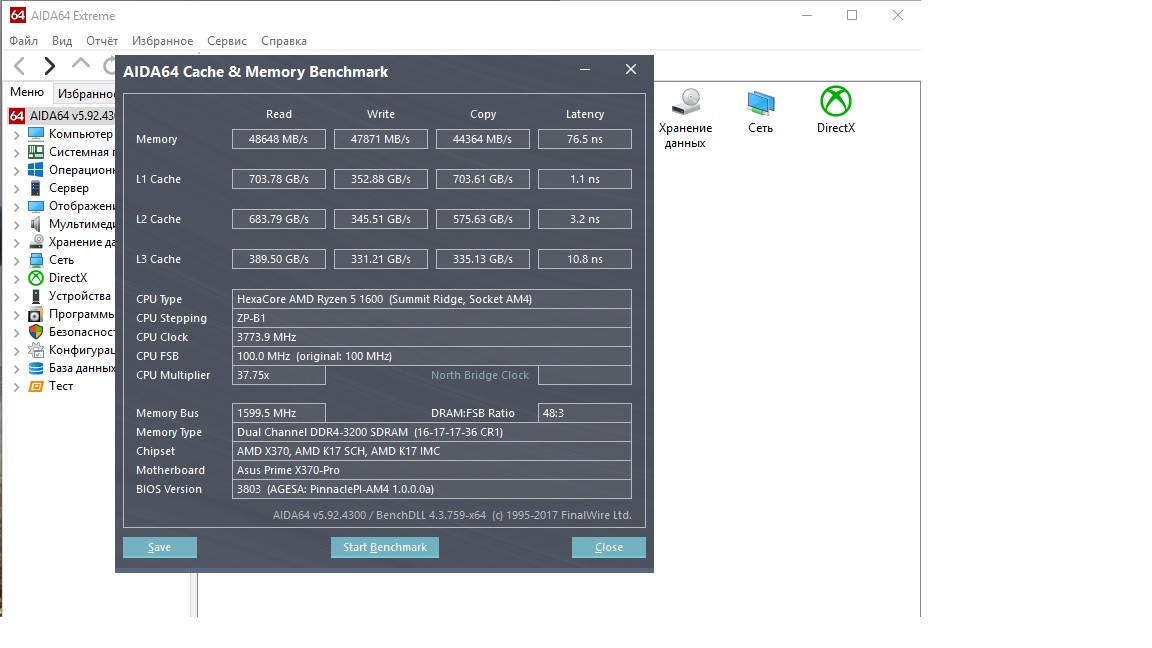
Task: Click the Программы software icon in tree
Action: click(x=35, y=314)
